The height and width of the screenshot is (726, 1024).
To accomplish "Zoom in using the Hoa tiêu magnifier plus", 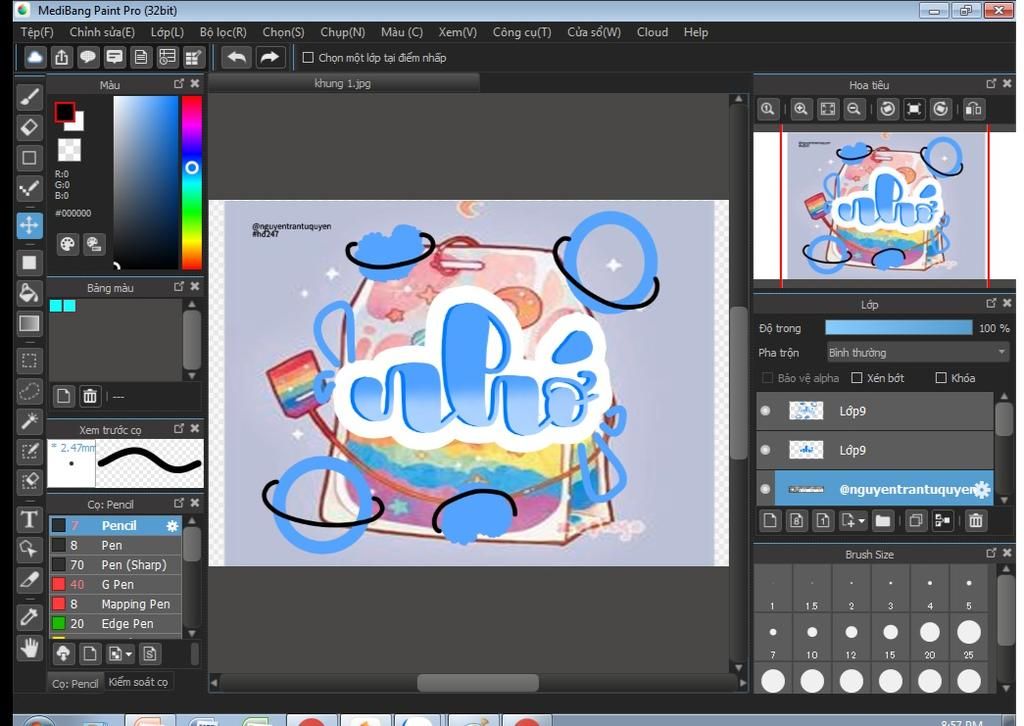I will click(x=801, y=110).
